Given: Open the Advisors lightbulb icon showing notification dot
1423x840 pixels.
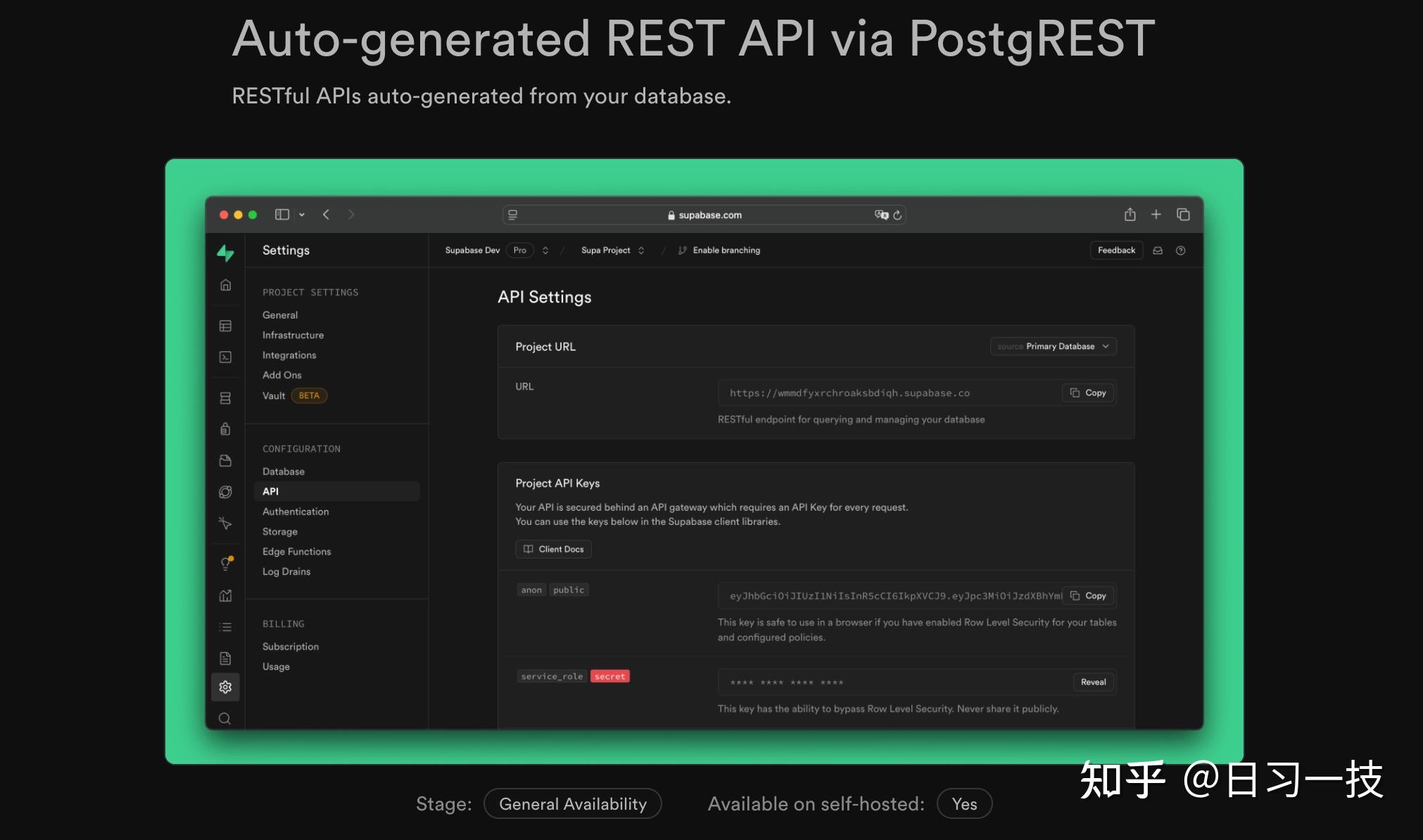Looking at the screenshot, I should [x=225, y=563].
